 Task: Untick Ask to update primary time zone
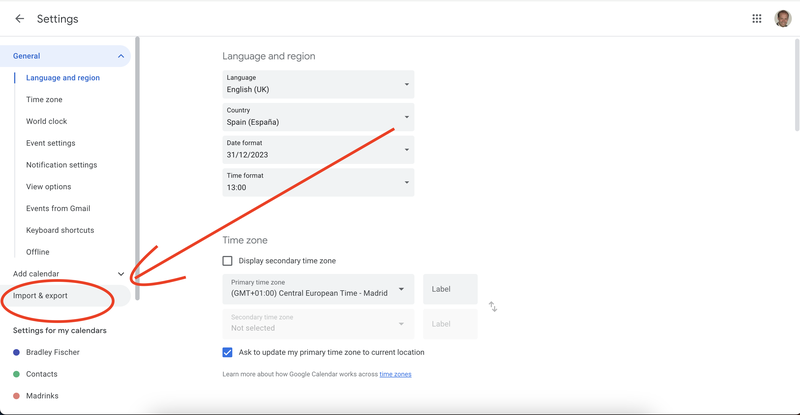pyautogui.click(x=228, y=352)
